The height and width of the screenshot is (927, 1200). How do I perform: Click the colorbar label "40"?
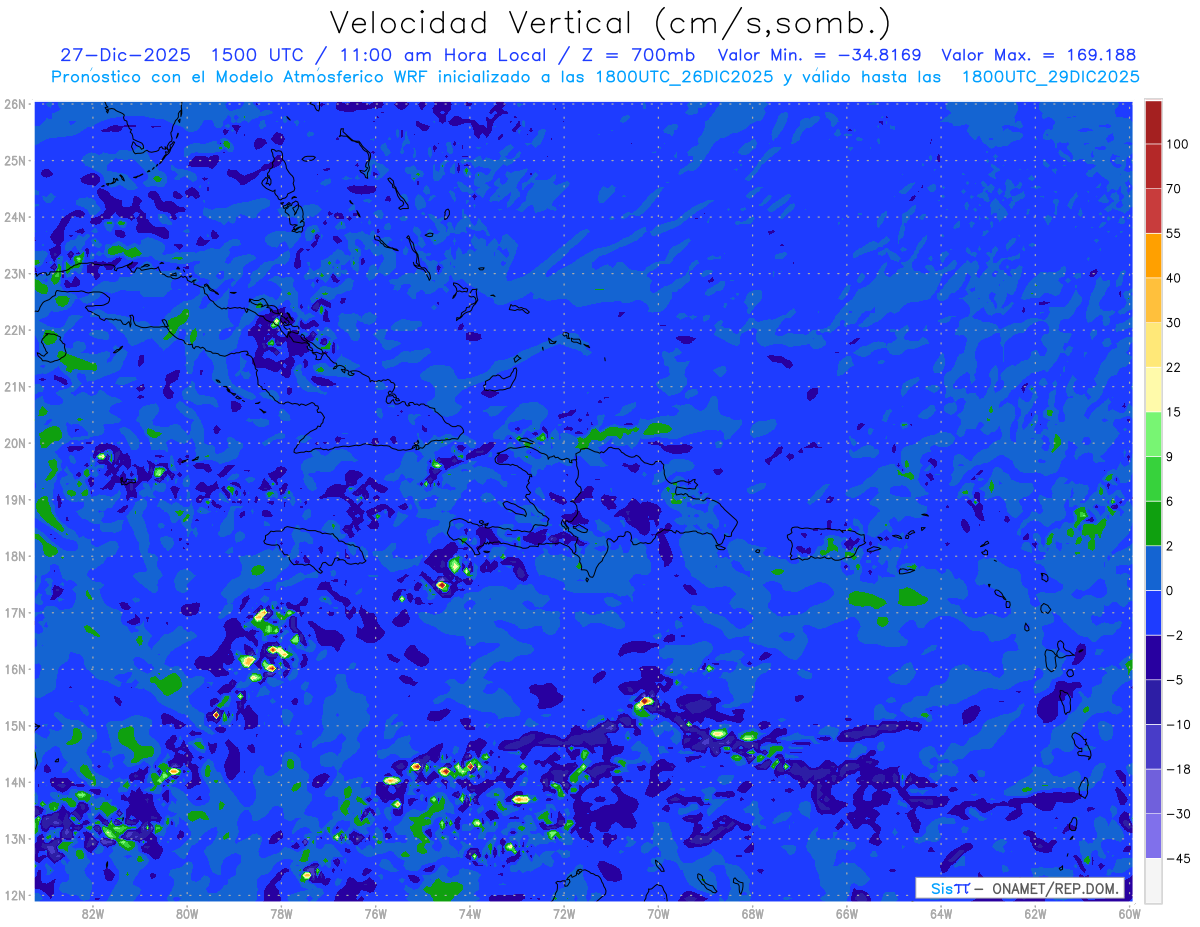(x=1174, y=278)
